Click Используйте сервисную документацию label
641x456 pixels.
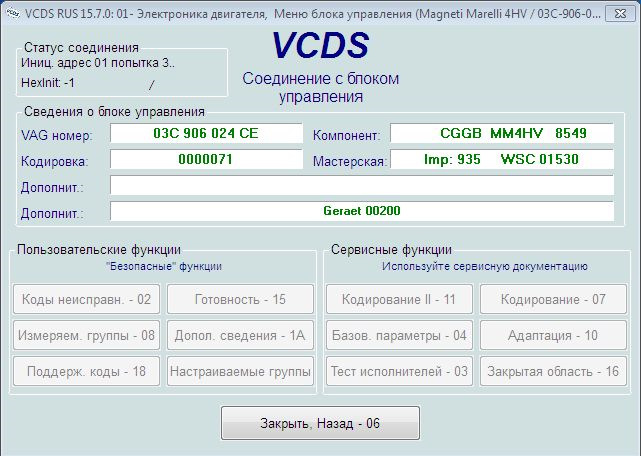pyautogui.click(x=485, y=267)
